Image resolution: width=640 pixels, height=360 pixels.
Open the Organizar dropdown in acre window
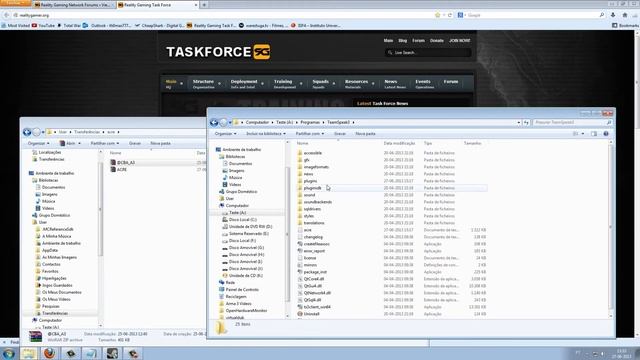[38, 144]
